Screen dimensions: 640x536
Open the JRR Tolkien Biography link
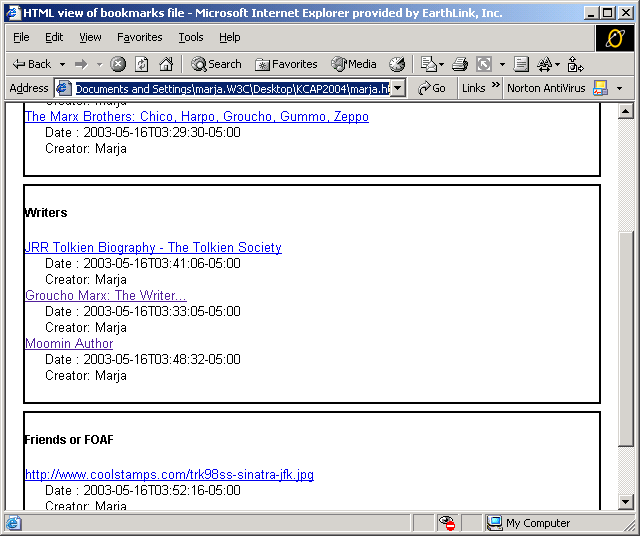click(x=153, y=247)
